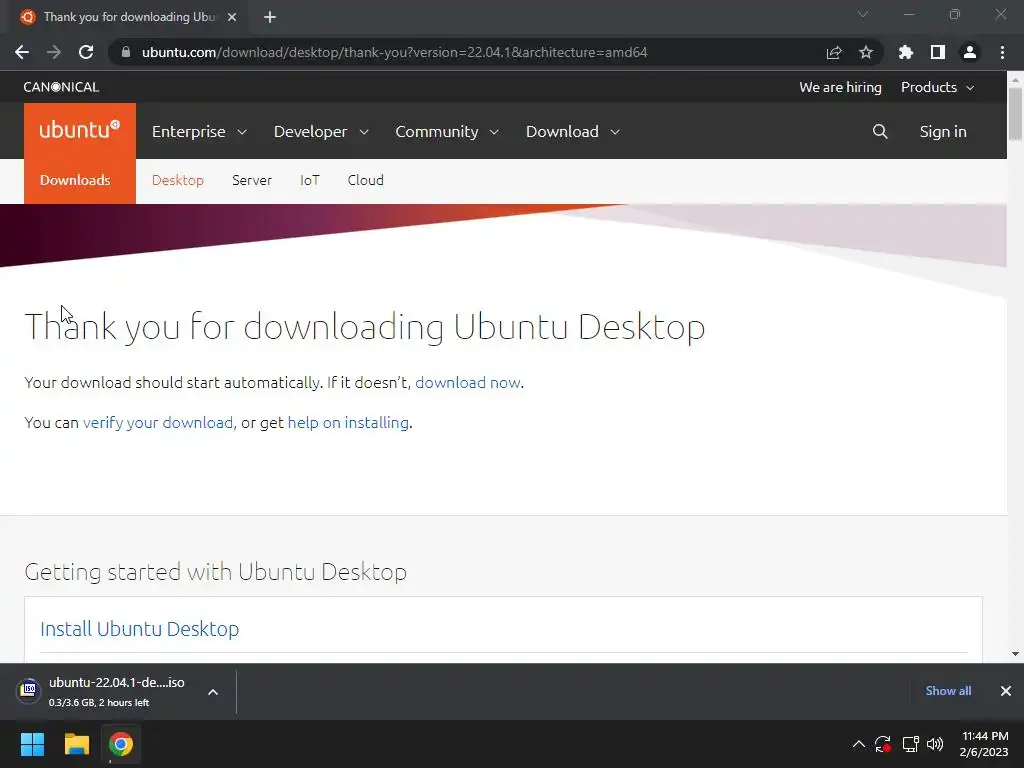This screenshot has height=768, width=1024.
Task: Expand the Developer menu
Action: coord(321,131)
